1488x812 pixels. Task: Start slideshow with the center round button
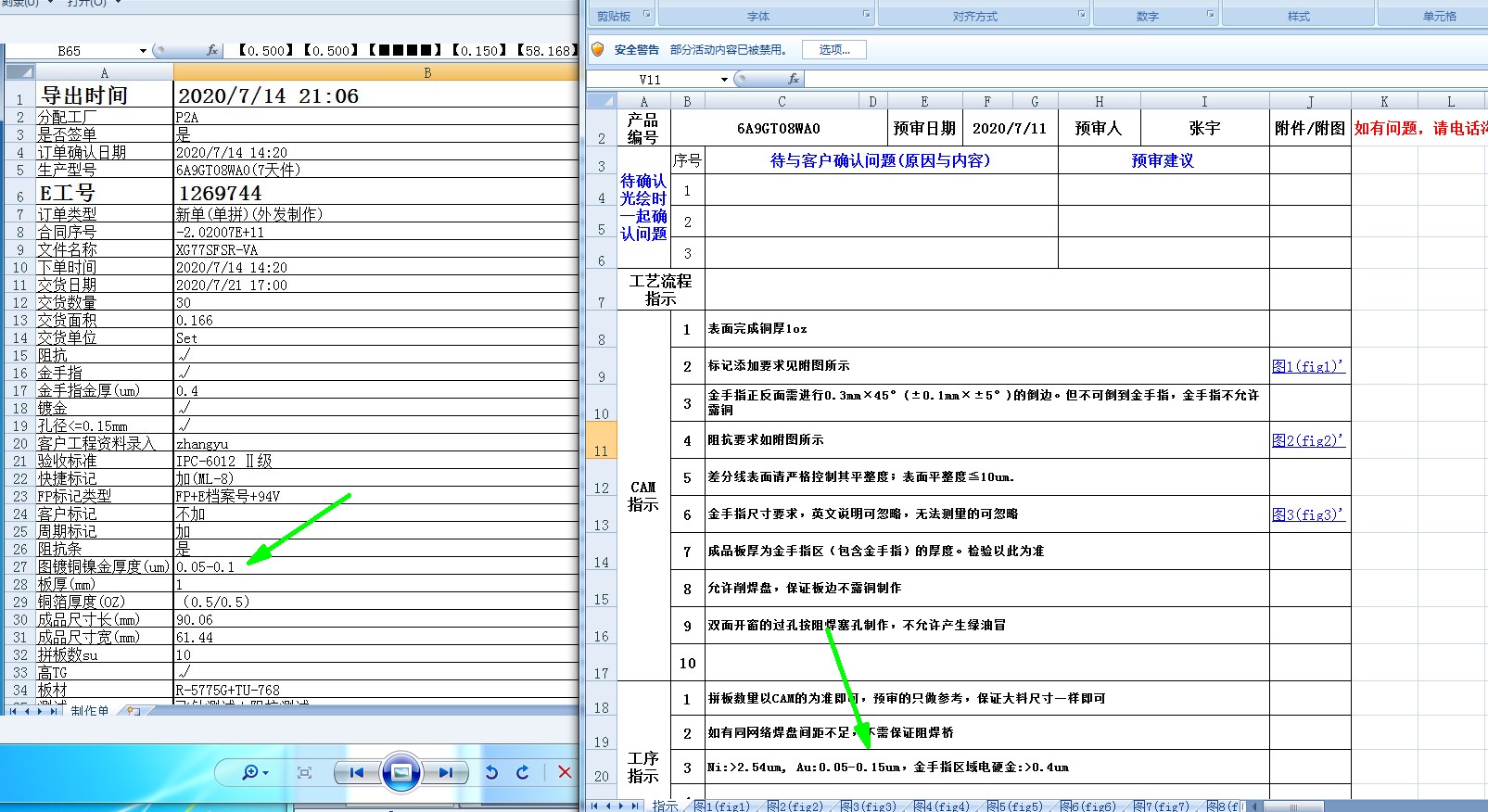coord(401,772)
